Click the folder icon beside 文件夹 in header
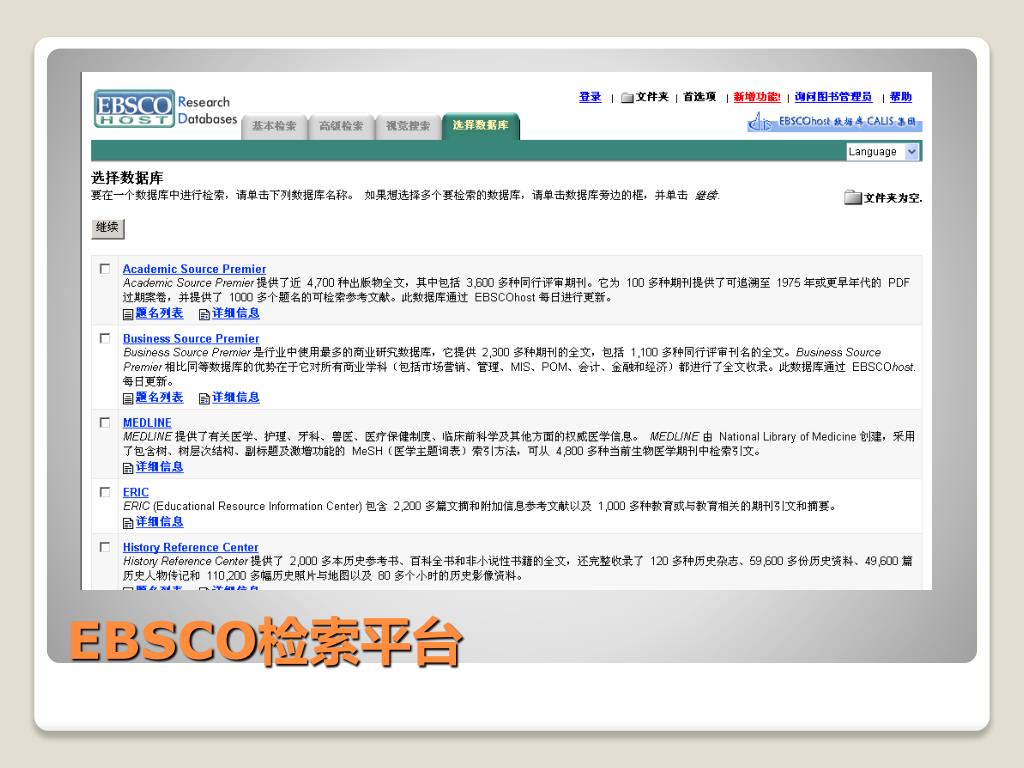 coord(627,97)
